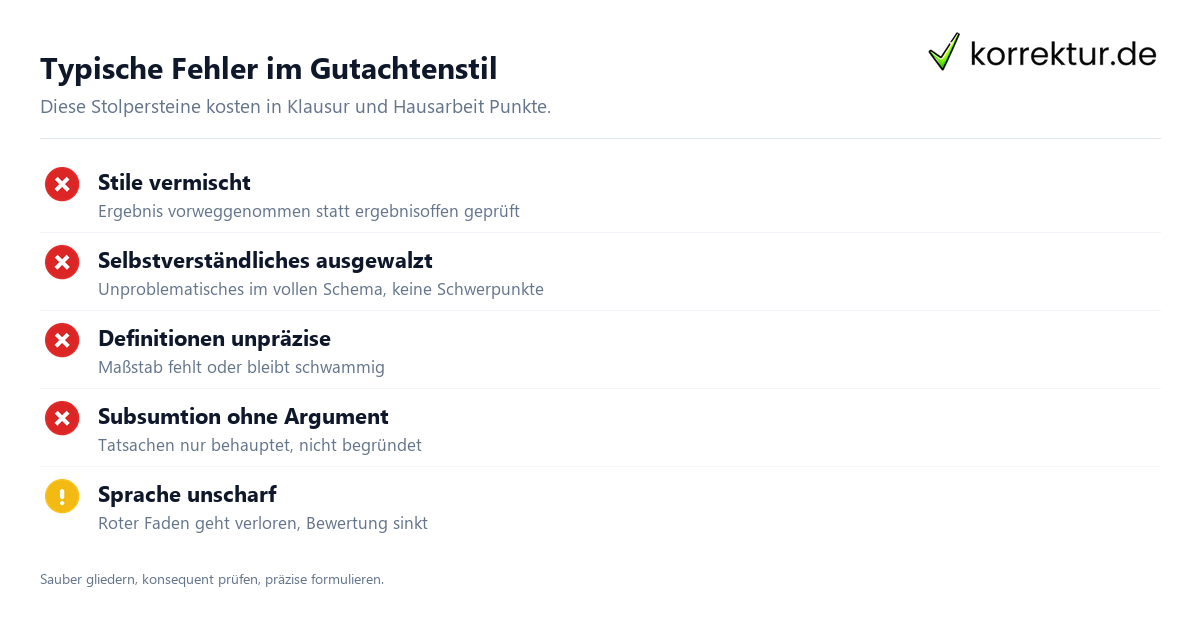The width and height of the screenshot is (1200, 630).
Task: Click the text Ergebnis vorweggenommen statt ergebnisoffen geprüft
Action: coord(309,212)
